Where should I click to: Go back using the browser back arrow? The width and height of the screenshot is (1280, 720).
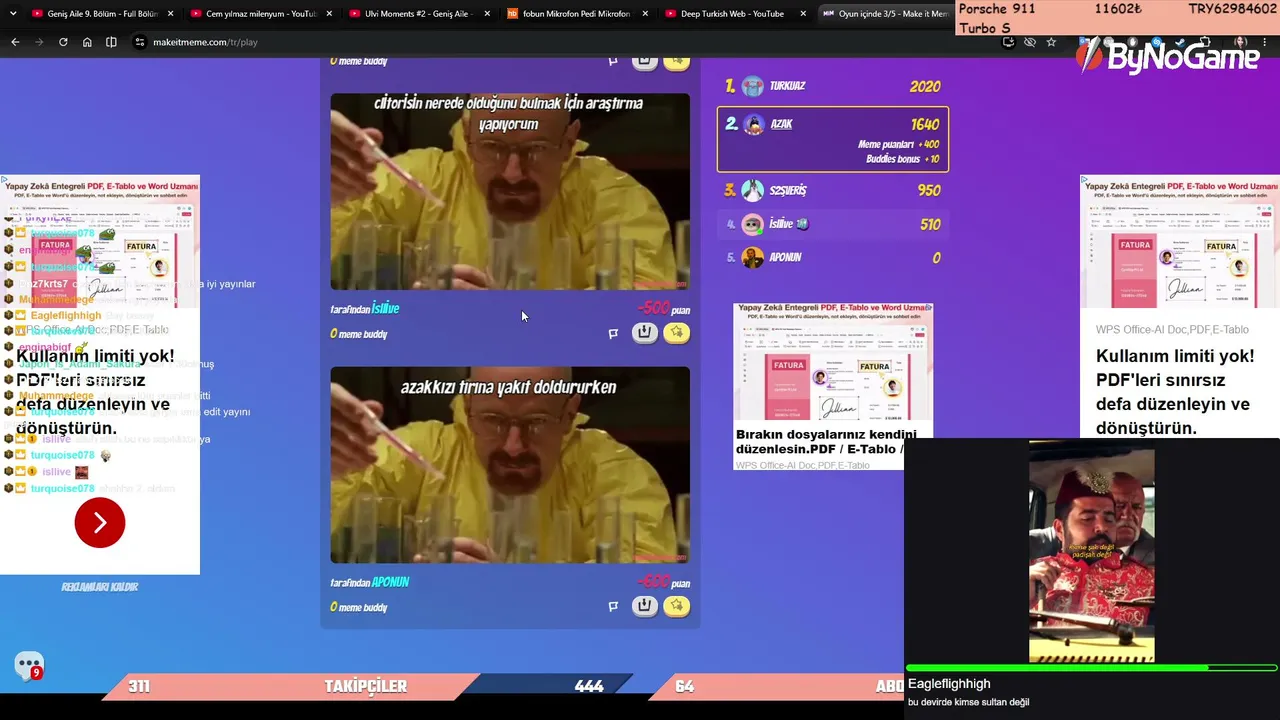click(15, 42)
